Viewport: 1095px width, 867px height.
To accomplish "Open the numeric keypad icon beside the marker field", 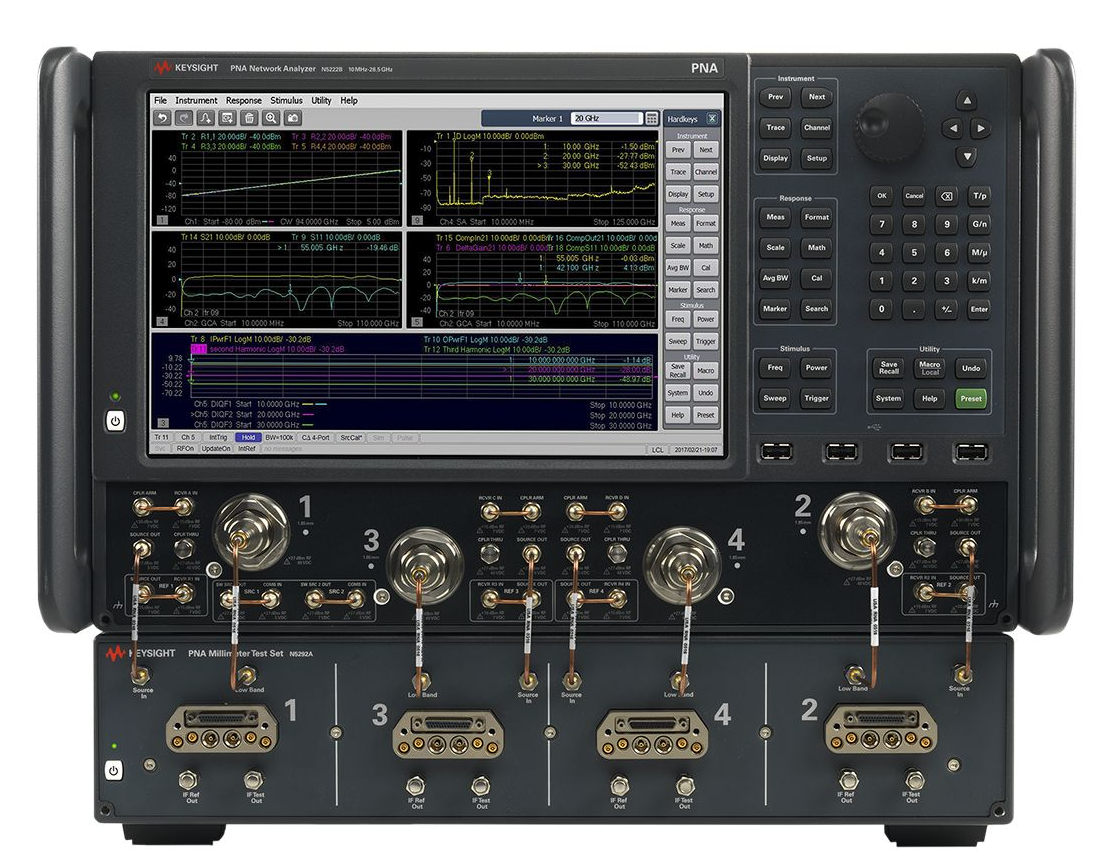I will click(x=651, y=118).
